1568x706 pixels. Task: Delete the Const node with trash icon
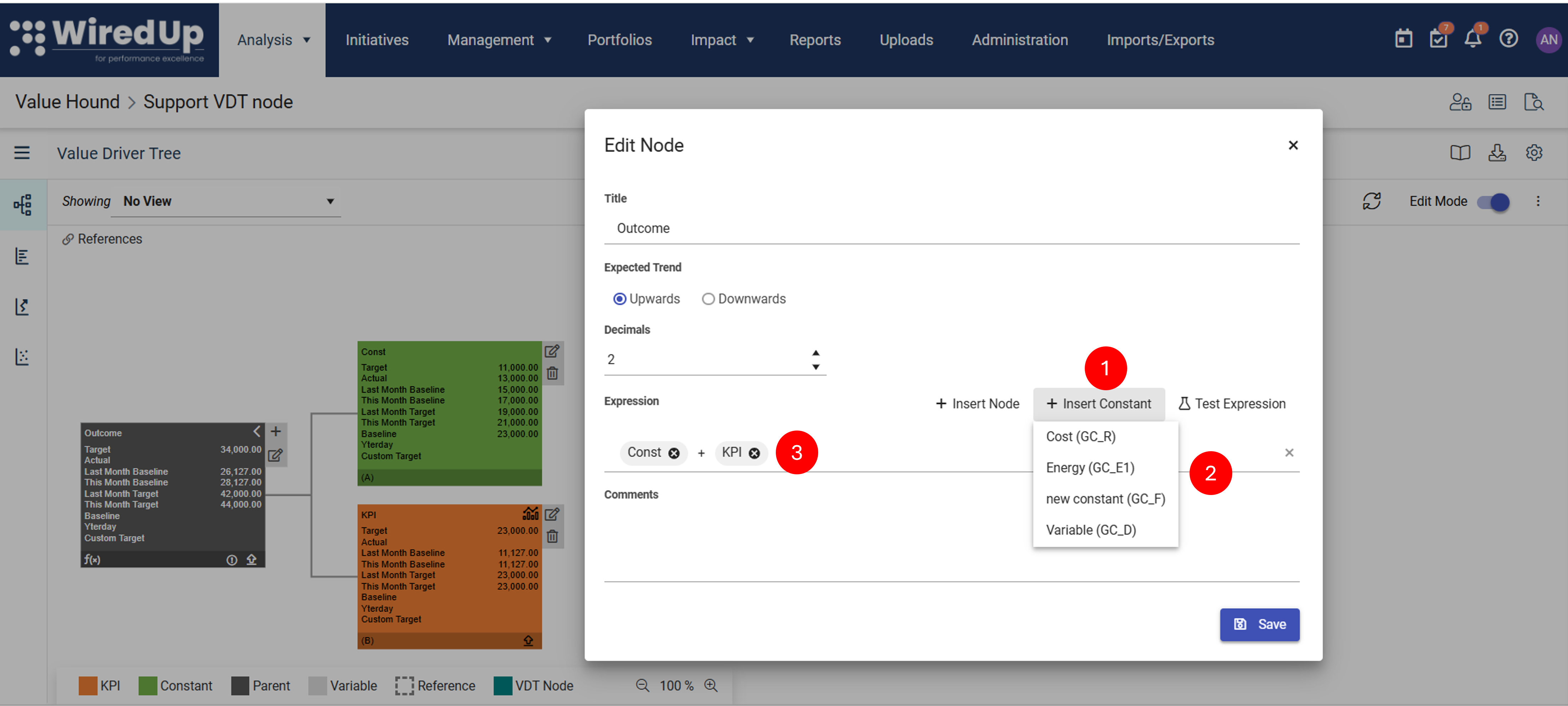552,373
